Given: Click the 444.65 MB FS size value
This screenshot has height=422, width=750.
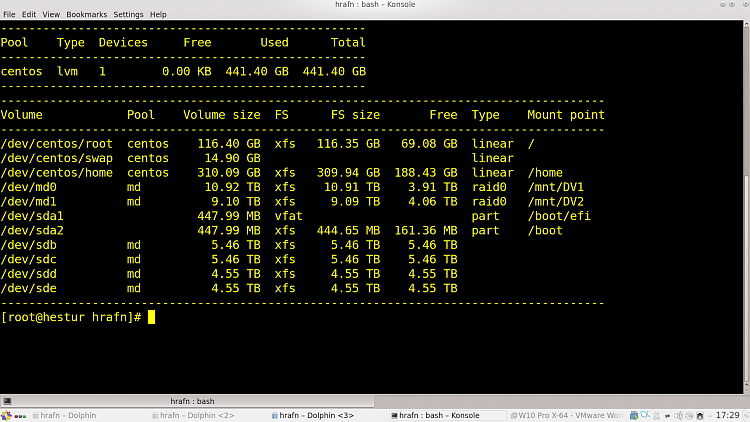Looking at the screenshot, I should (x=349, y=231).
